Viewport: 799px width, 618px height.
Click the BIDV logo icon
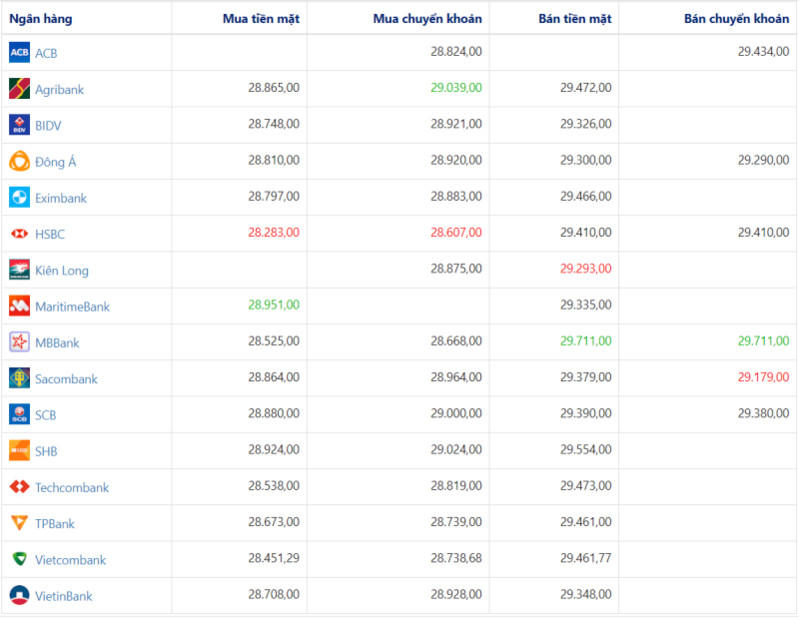(x=19, y=125)
